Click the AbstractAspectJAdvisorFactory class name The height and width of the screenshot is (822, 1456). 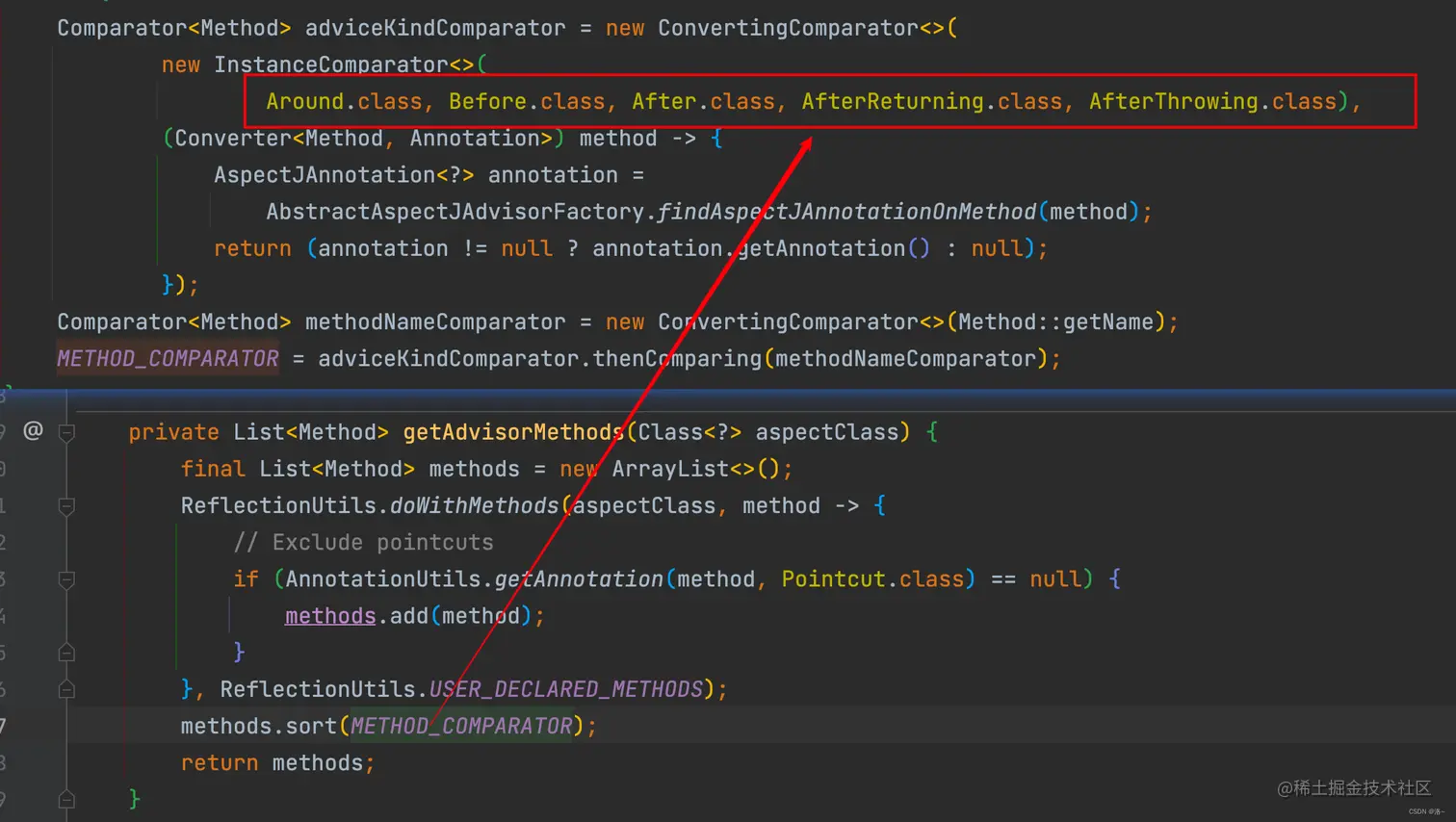tap(455, 212)
